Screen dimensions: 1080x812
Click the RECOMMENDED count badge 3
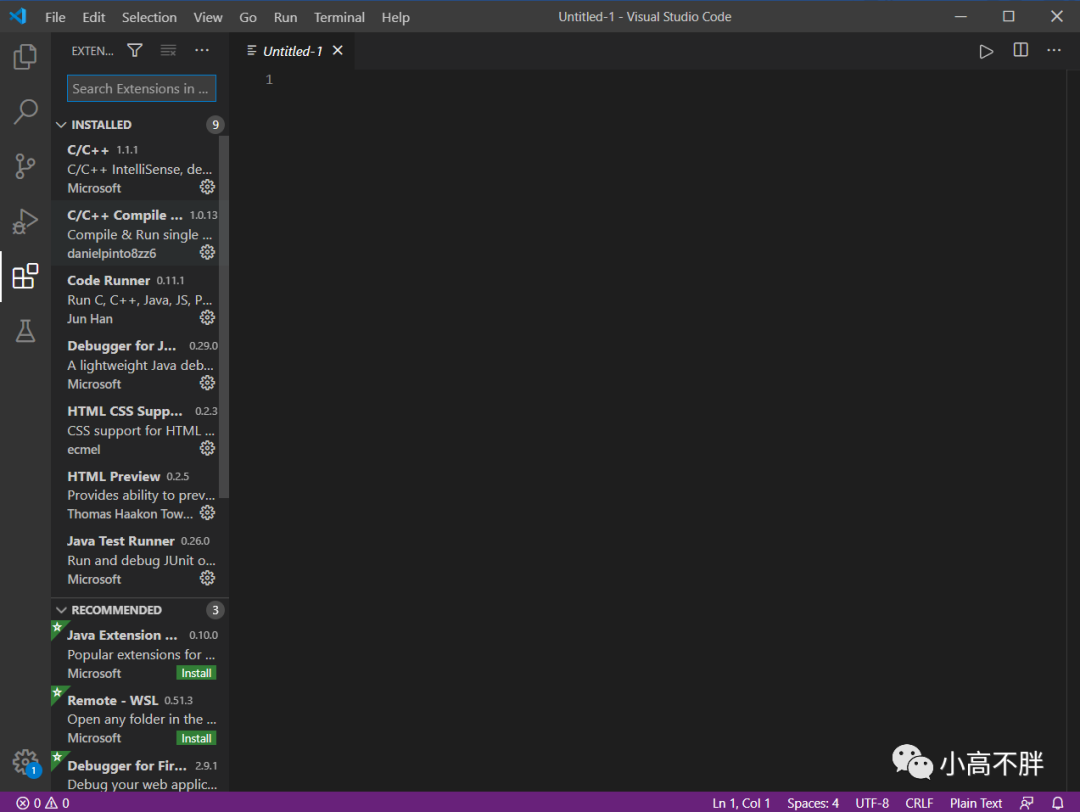click(216, 610)
